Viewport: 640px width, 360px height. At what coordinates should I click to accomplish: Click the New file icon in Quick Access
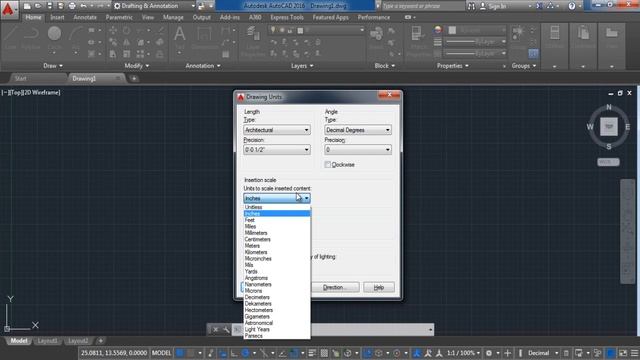[27, 6]
